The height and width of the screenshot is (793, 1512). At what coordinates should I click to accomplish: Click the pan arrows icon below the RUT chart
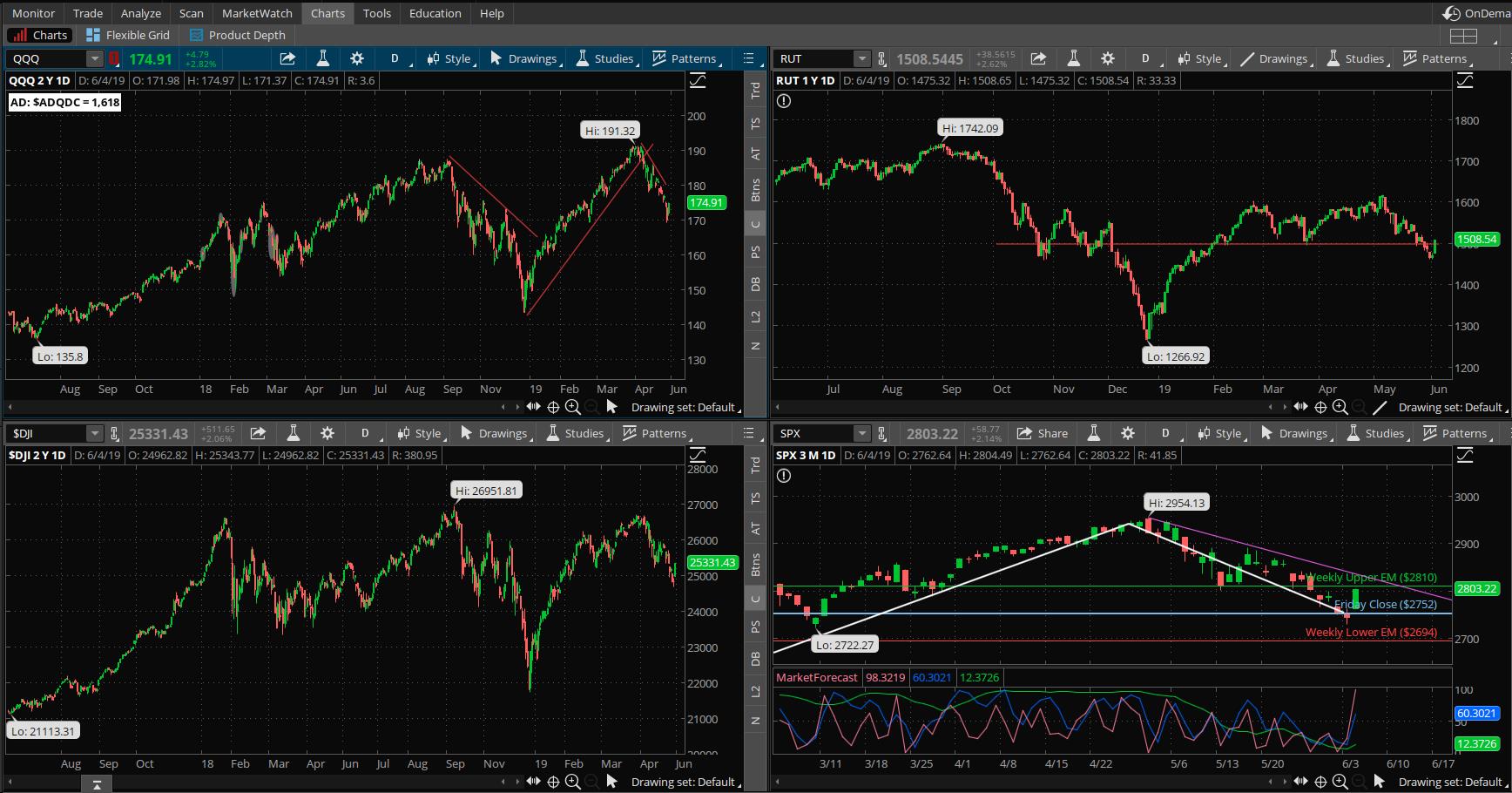(x=1300, y=407)
